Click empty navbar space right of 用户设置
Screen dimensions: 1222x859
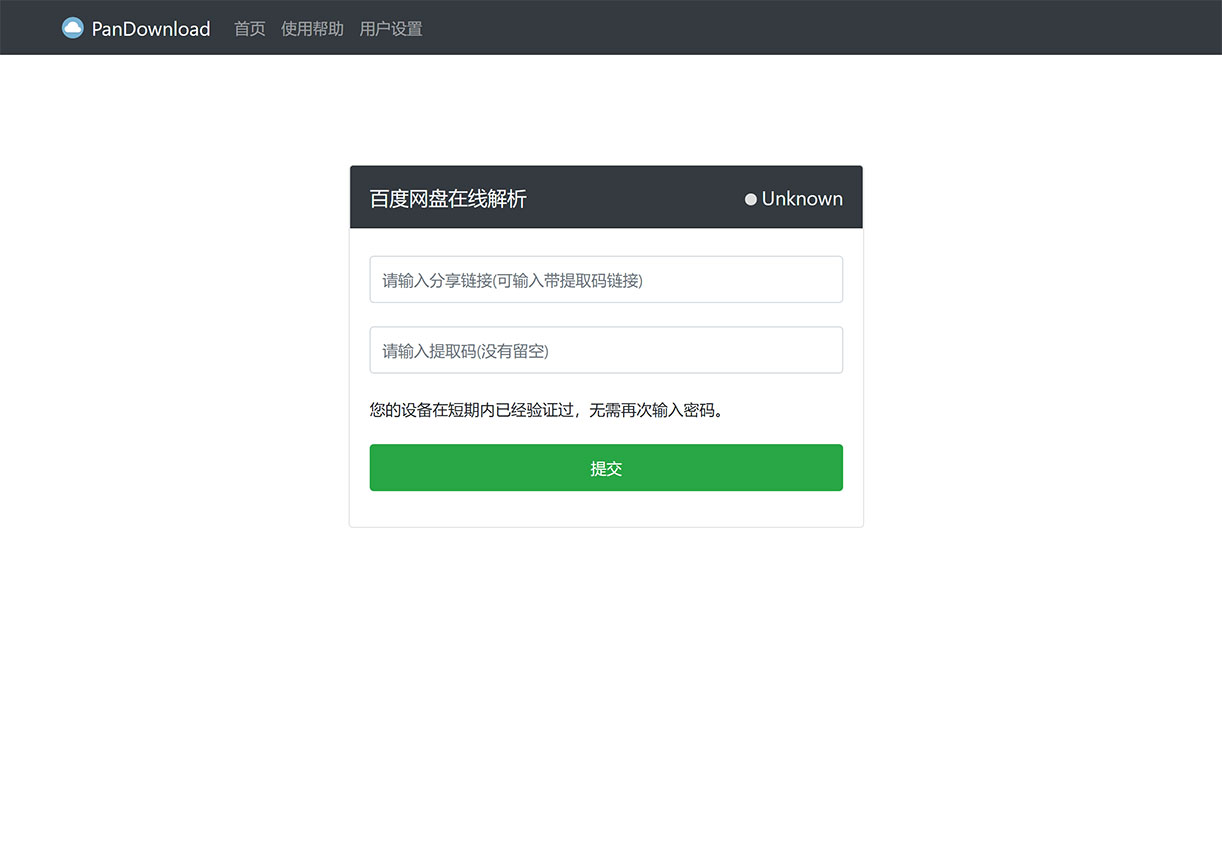pos(800,28)
